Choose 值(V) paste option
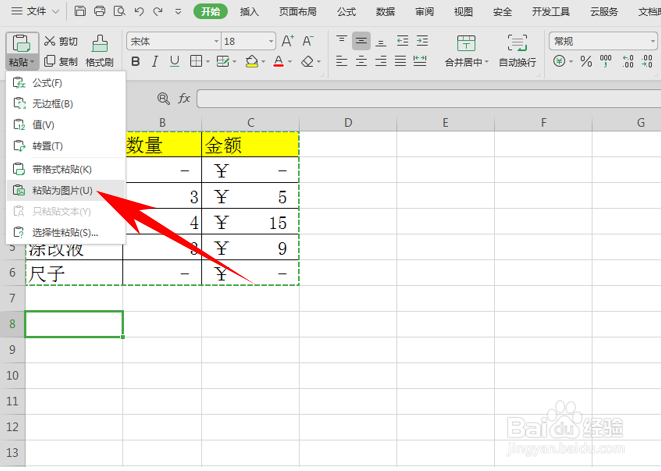Viewport: 661px width, 471px height. [66, 125]
